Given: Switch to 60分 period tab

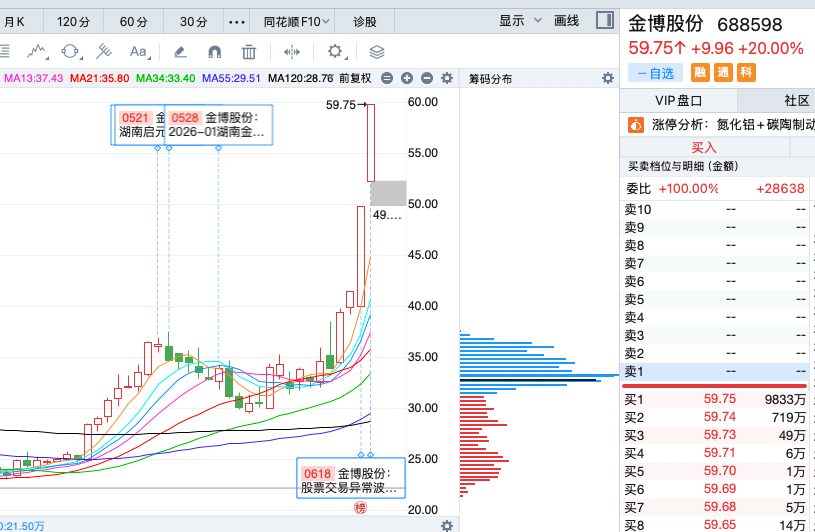Looking at the screenshot, I should [134, 22].
